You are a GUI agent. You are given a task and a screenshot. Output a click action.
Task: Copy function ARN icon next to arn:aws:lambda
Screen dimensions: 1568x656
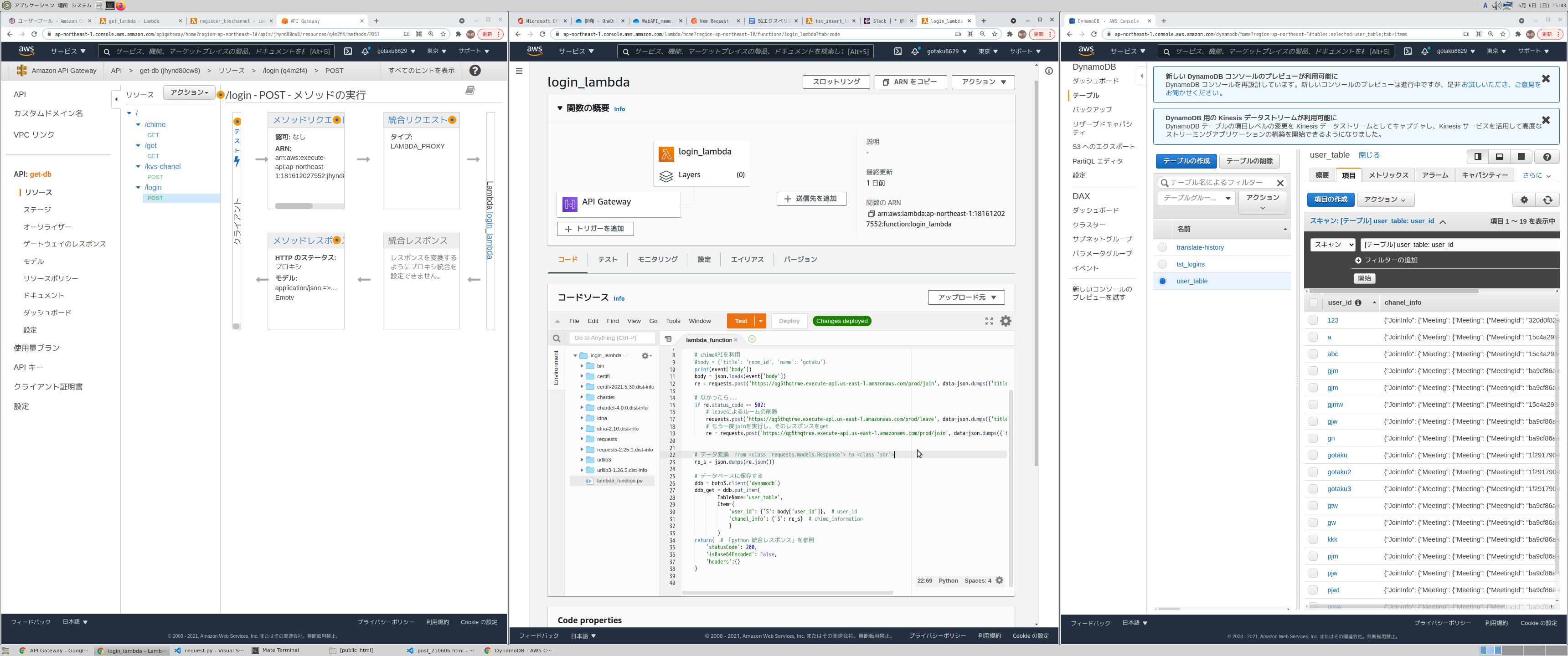(x=871, y=214)
